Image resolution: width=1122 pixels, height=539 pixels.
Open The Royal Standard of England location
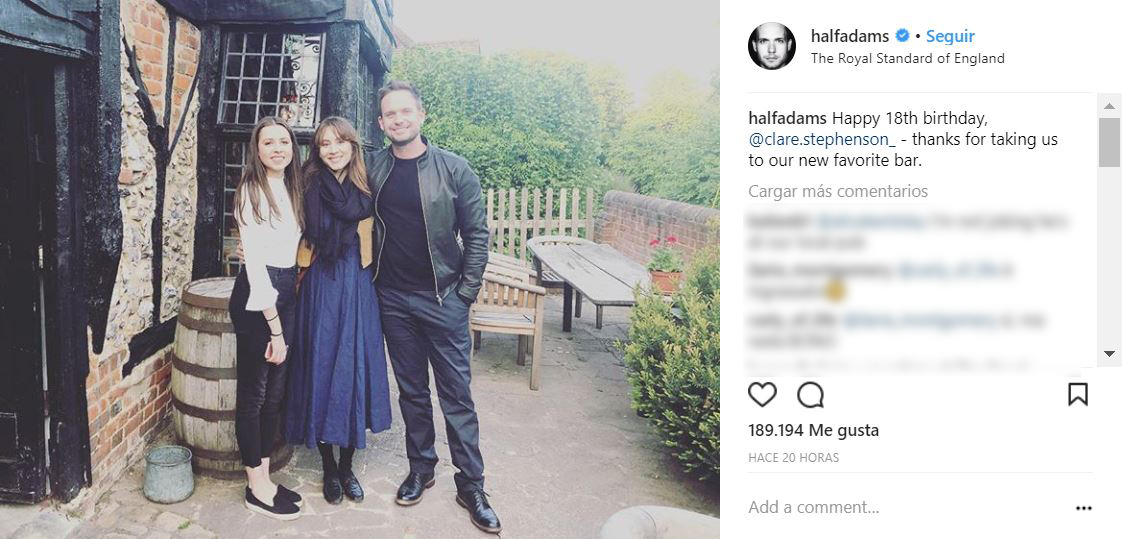pos(907,58)
